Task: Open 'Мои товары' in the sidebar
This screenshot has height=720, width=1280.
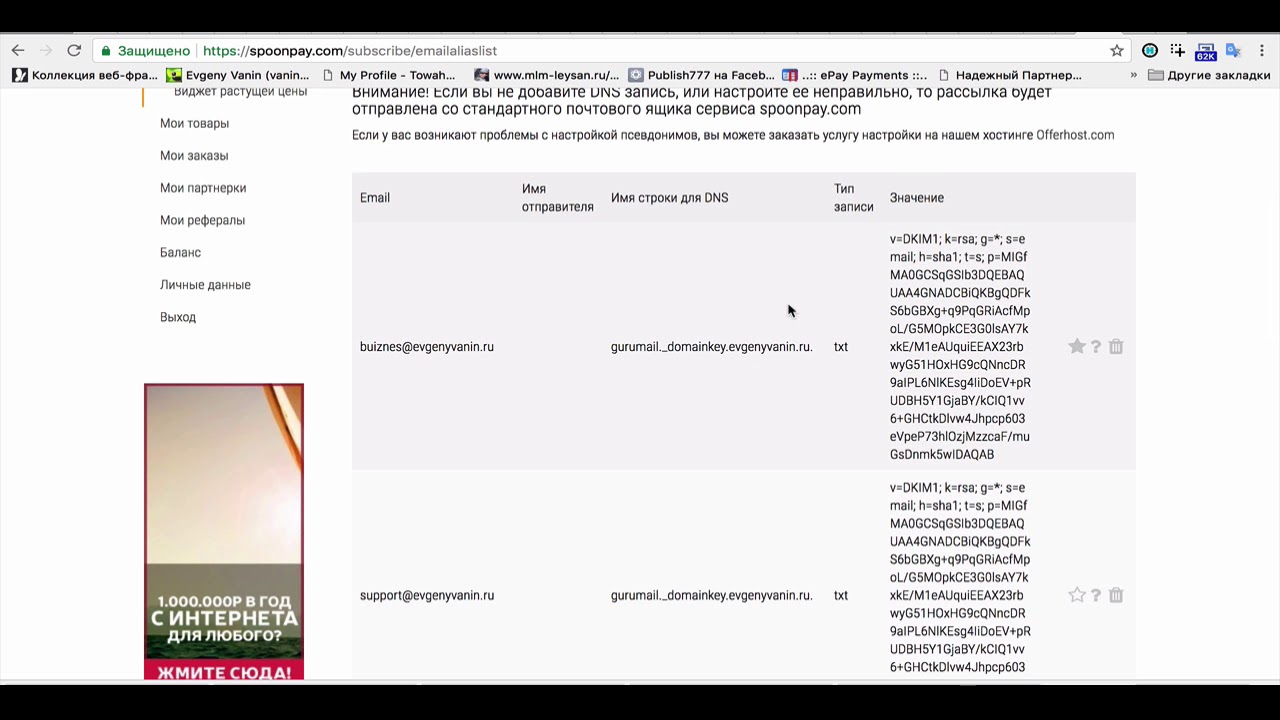Action: coord(194,123)
